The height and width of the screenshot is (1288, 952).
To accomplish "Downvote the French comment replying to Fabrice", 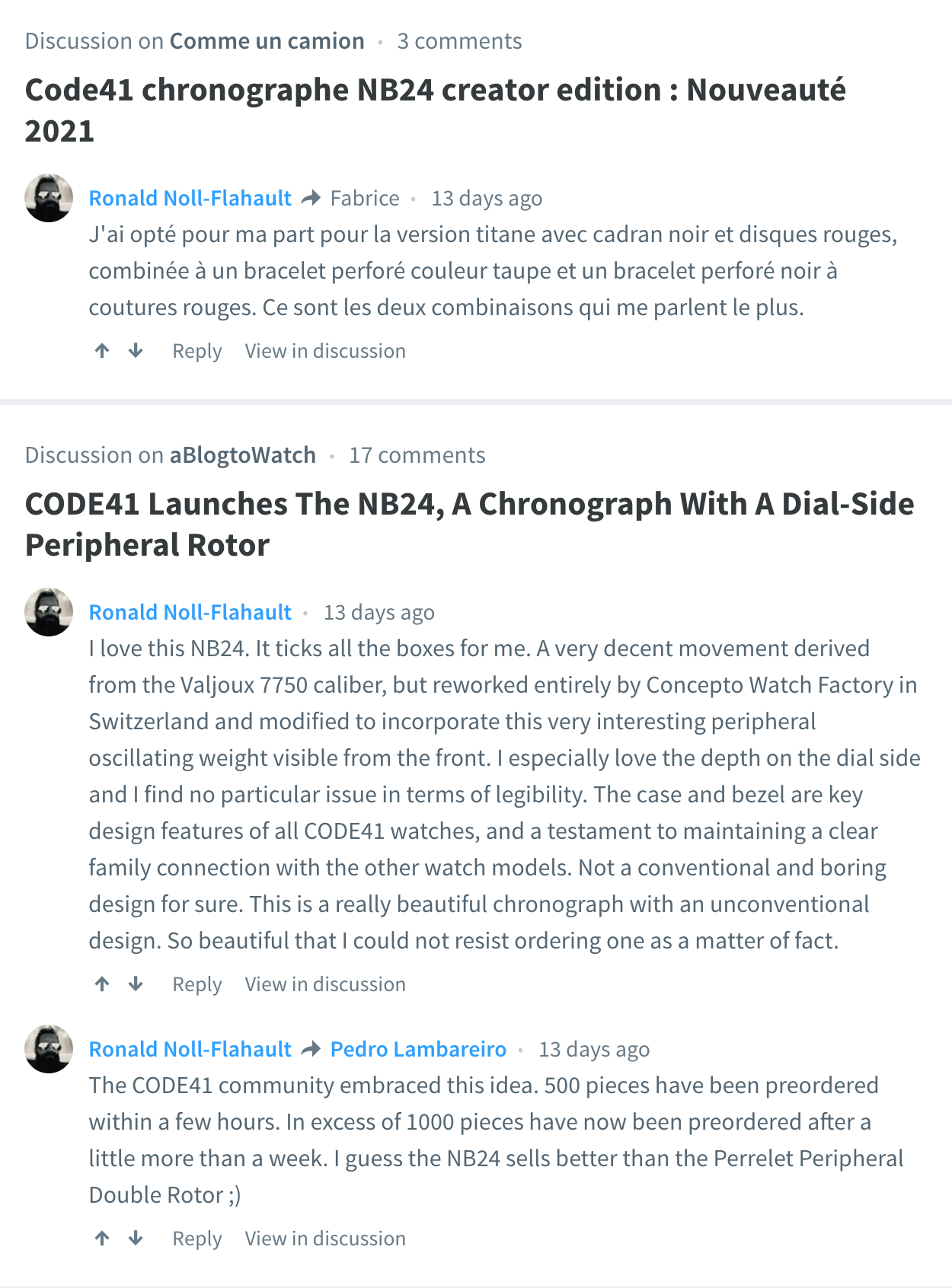I will pos(136,351).
